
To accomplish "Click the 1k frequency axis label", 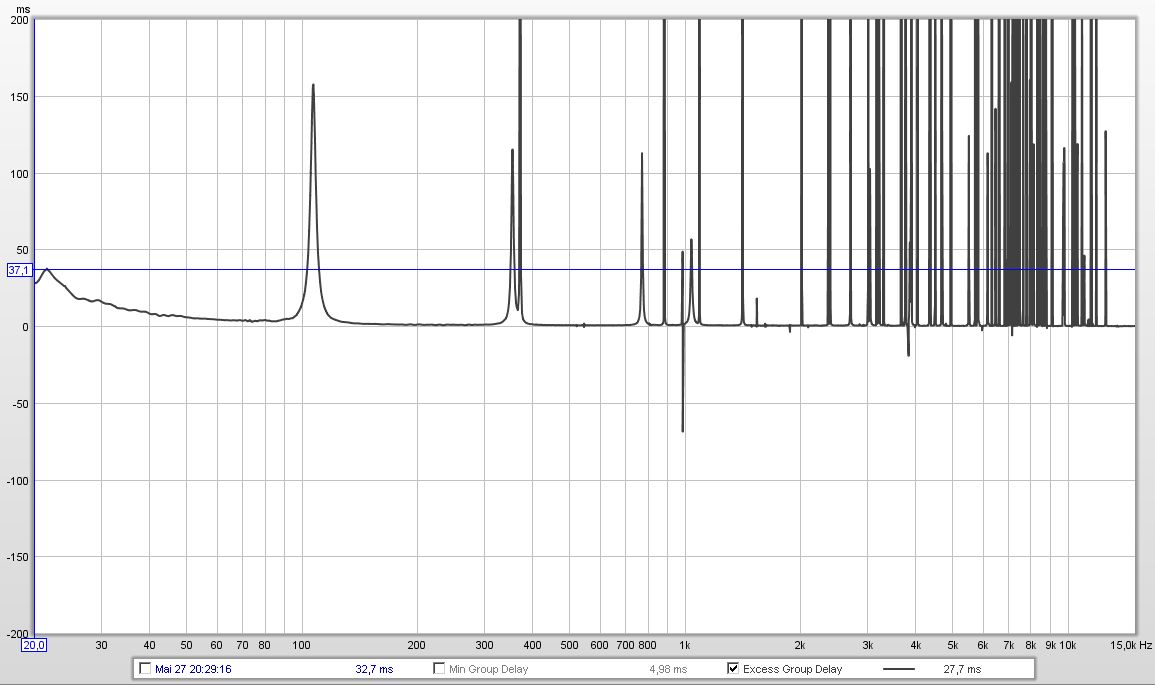I will (684, 645).
